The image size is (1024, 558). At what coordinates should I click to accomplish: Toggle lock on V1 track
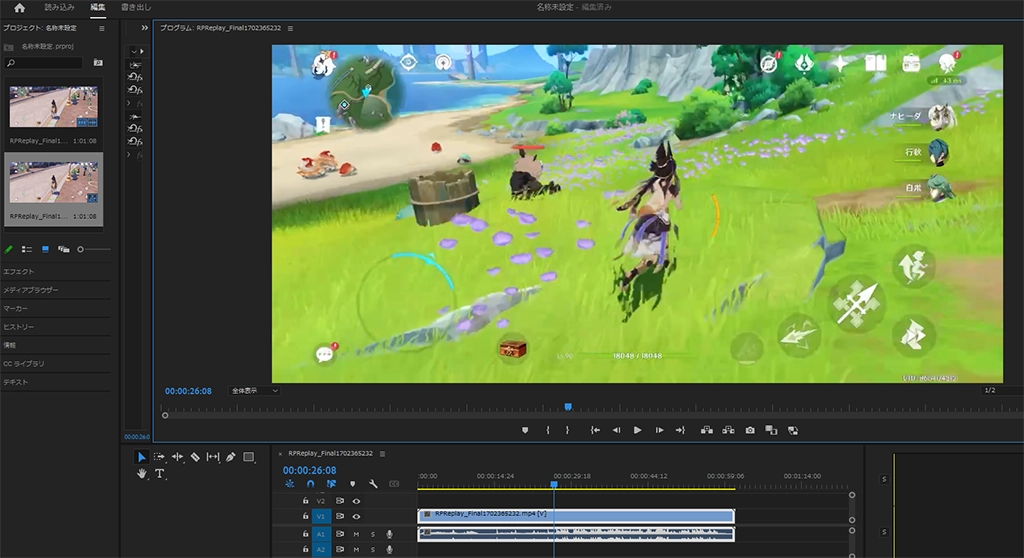pyautogui.click(x=305, y=516)
